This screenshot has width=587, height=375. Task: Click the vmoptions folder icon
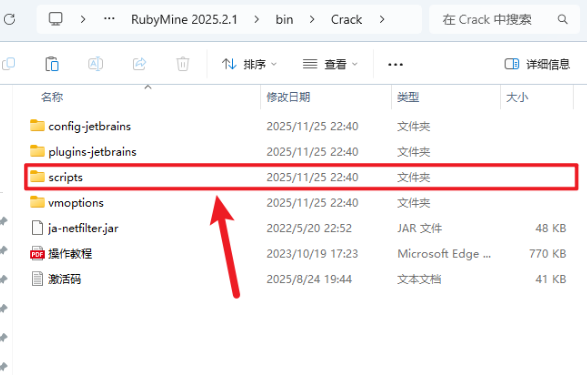coord(37,202)
